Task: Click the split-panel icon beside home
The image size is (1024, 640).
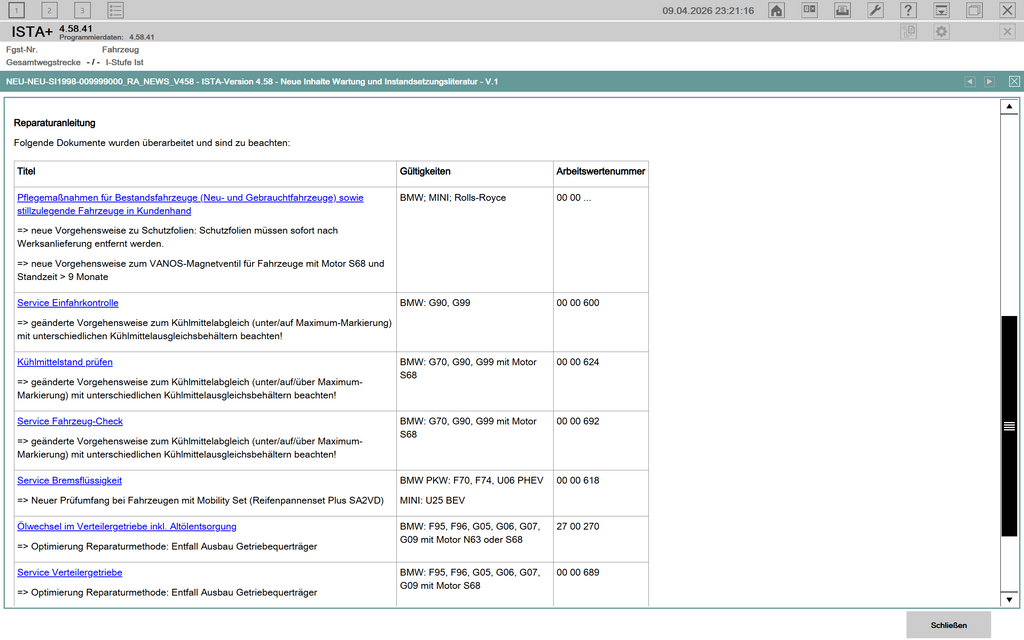Action: pyautogui.click(x=809, y=10)
